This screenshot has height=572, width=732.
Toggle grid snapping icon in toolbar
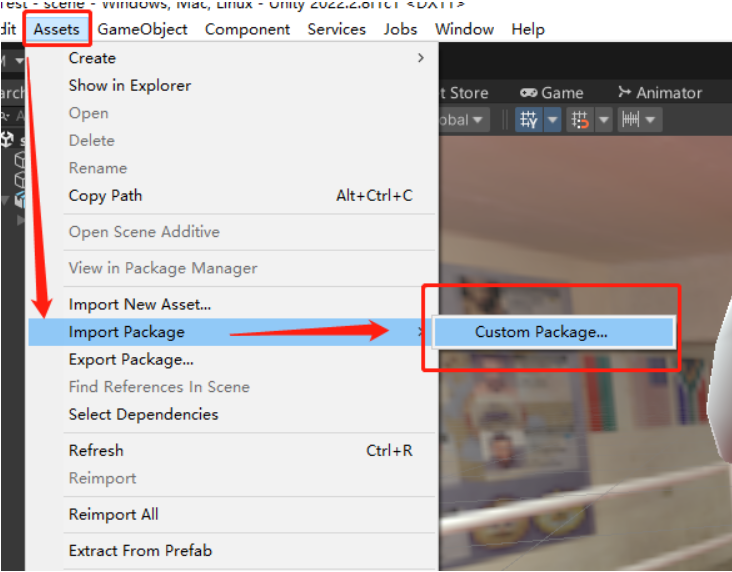click(580, 120)
